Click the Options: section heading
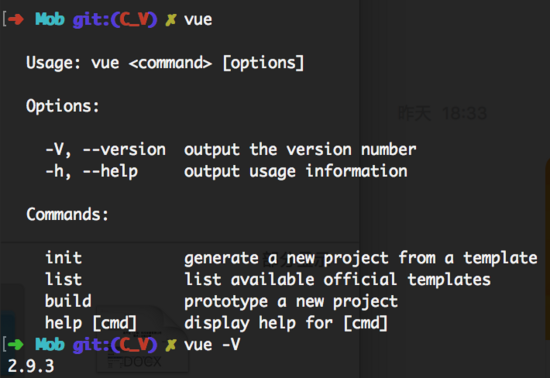The image size is (550, 378). tap(63, 106)
